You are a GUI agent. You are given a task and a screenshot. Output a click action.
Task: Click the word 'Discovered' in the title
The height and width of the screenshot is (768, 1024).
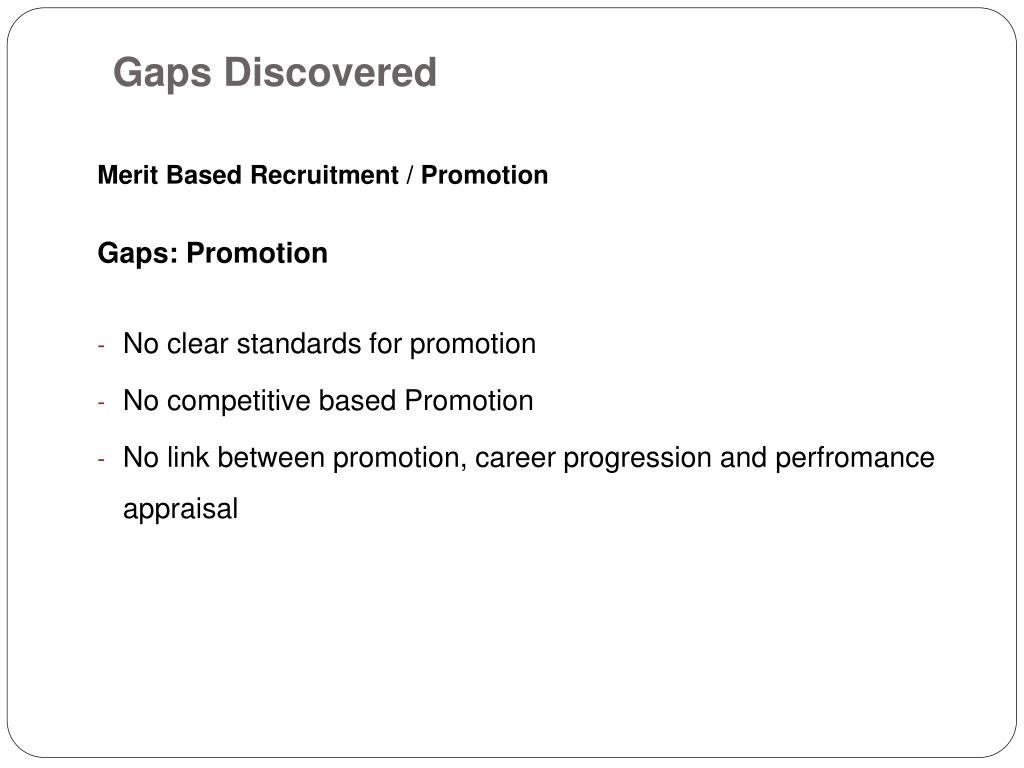[x=330, y=72]
